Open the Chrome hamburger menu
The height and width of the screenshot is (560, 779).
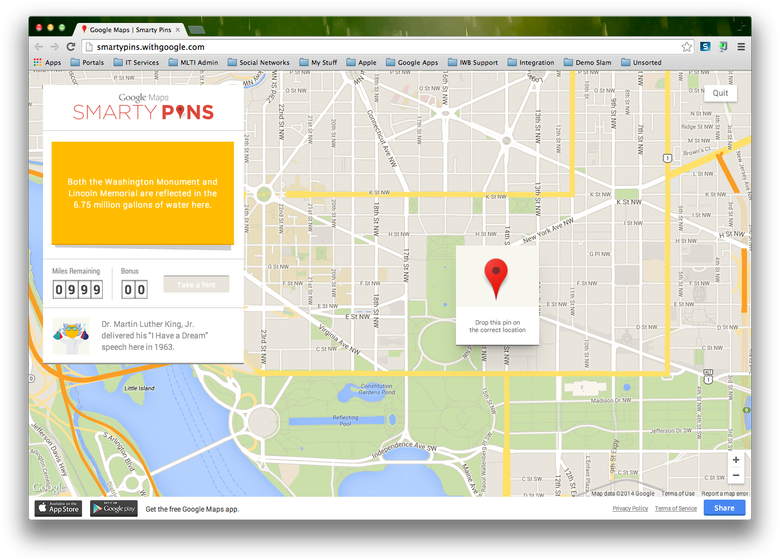[741, 47]
